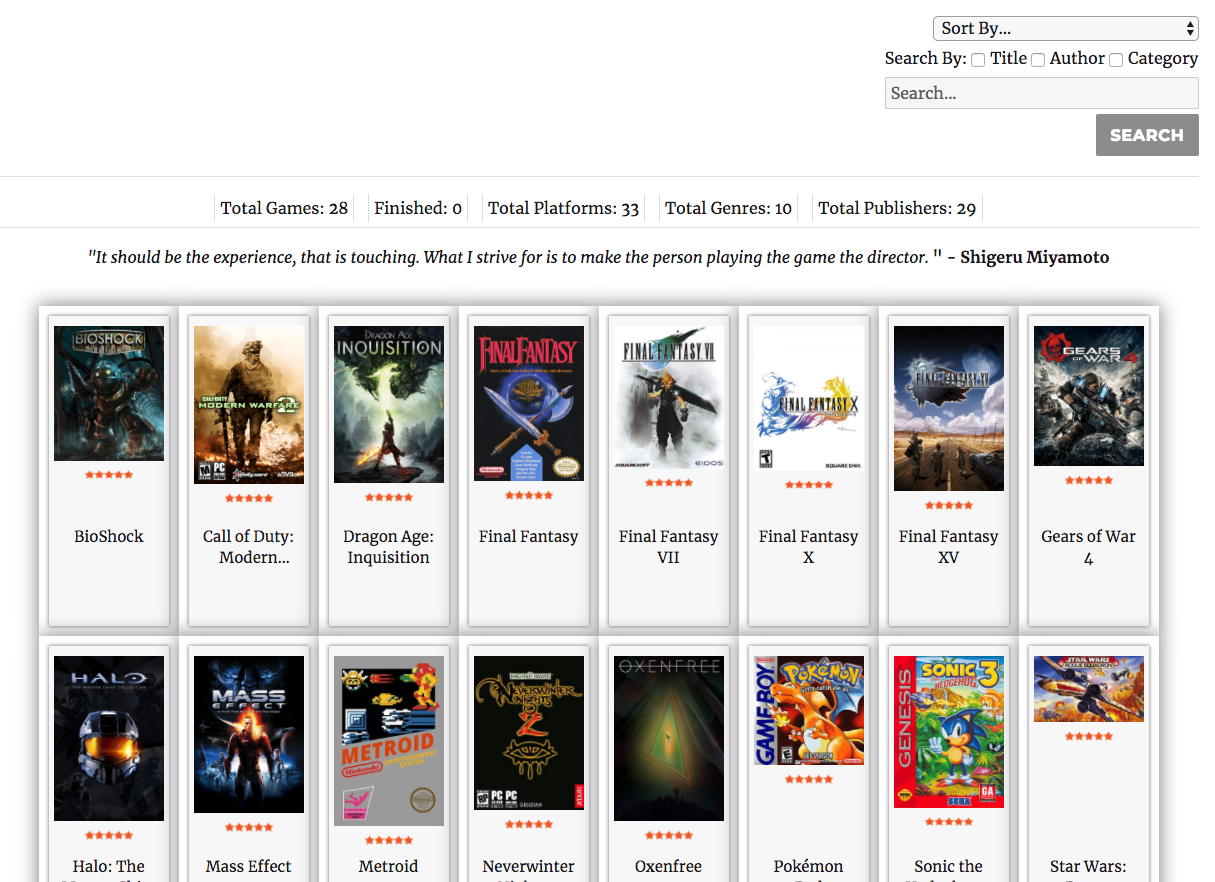Select the Final Fantasy X cover
This screenshot has width=1215, height=882.
point(809,398)
